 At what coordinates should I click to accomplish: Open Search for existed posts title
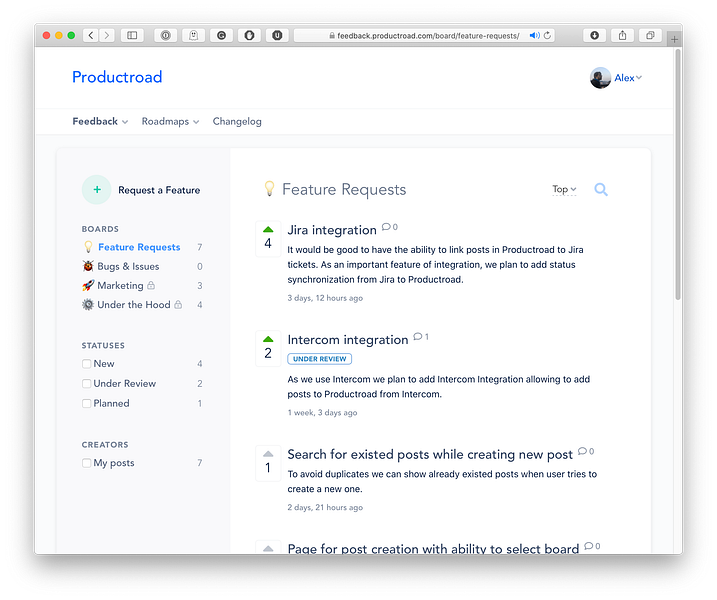coord(430,454)
